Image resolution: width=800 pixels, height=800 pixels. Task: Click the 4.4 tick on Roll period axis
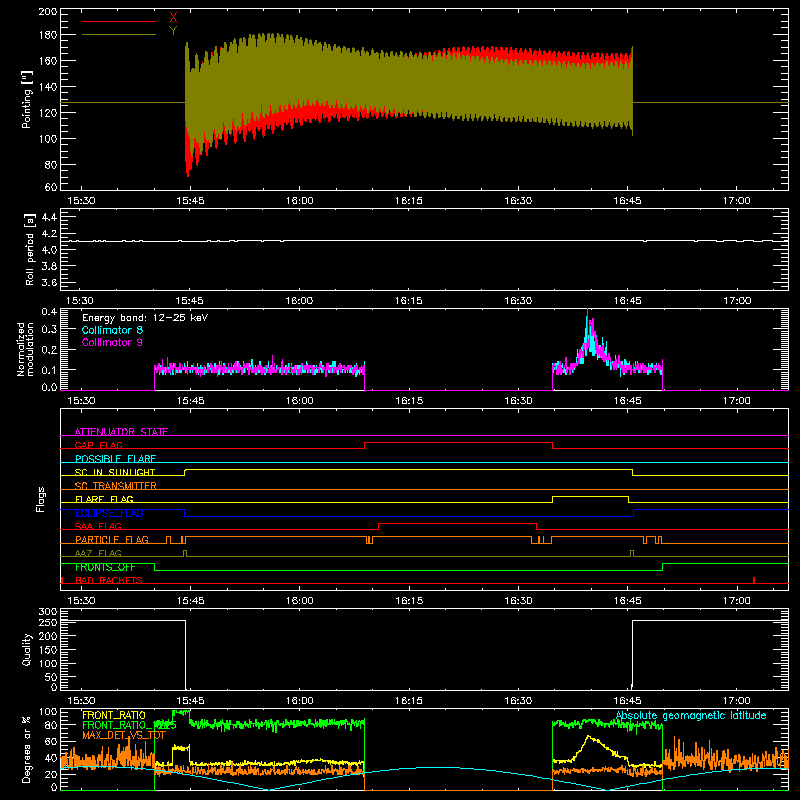[49, 217]
